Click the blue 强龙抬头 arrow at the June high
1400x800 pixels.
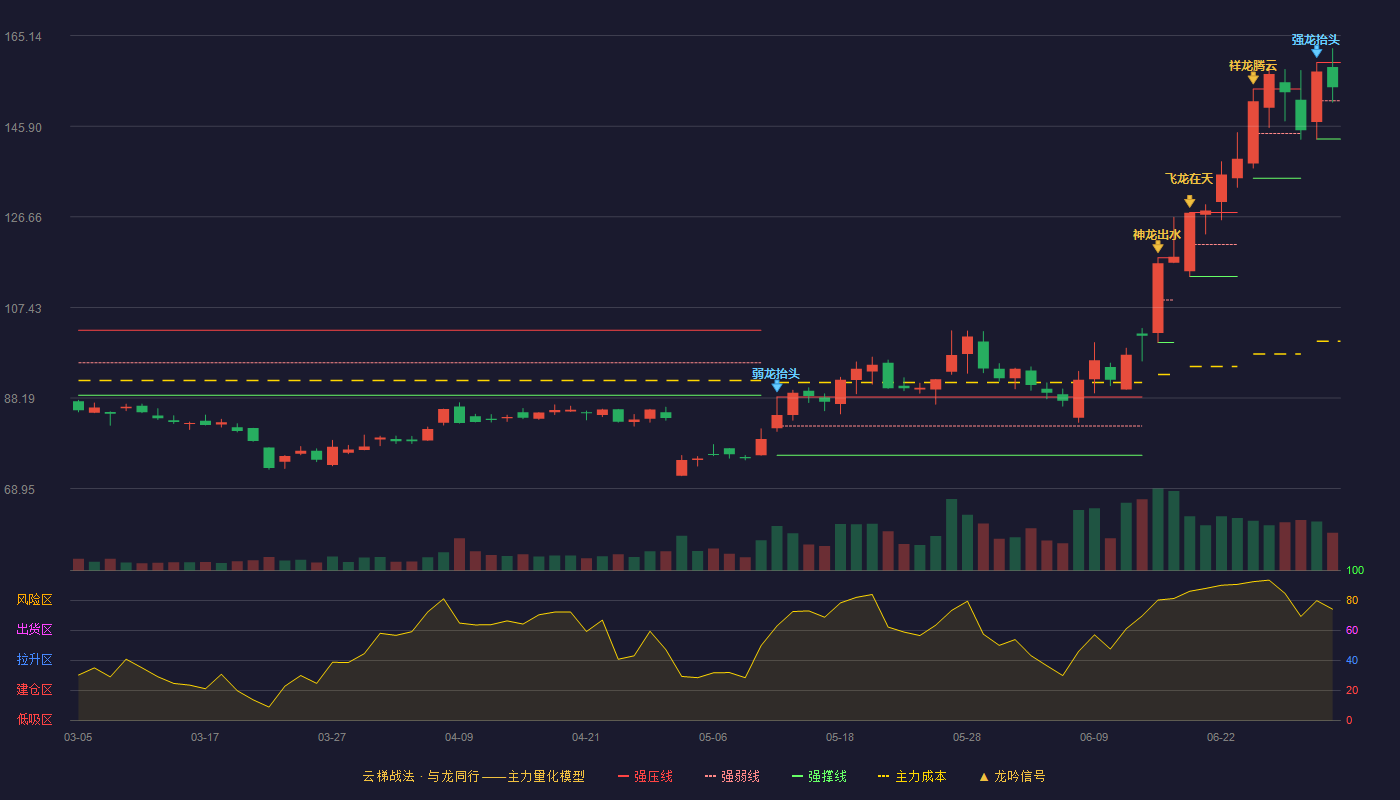coord(1317,52)
